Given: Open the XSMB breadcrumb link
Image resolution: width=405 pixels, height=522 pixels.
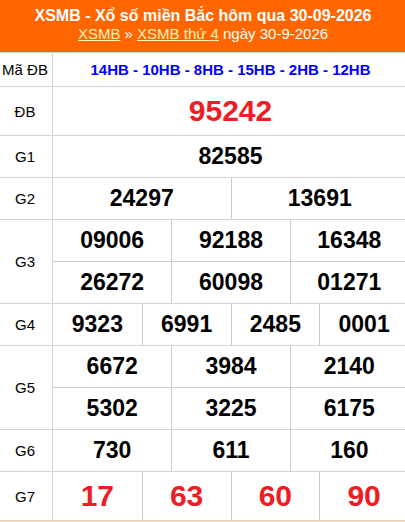Looking at the screenshot, I should tap(99, 34).
